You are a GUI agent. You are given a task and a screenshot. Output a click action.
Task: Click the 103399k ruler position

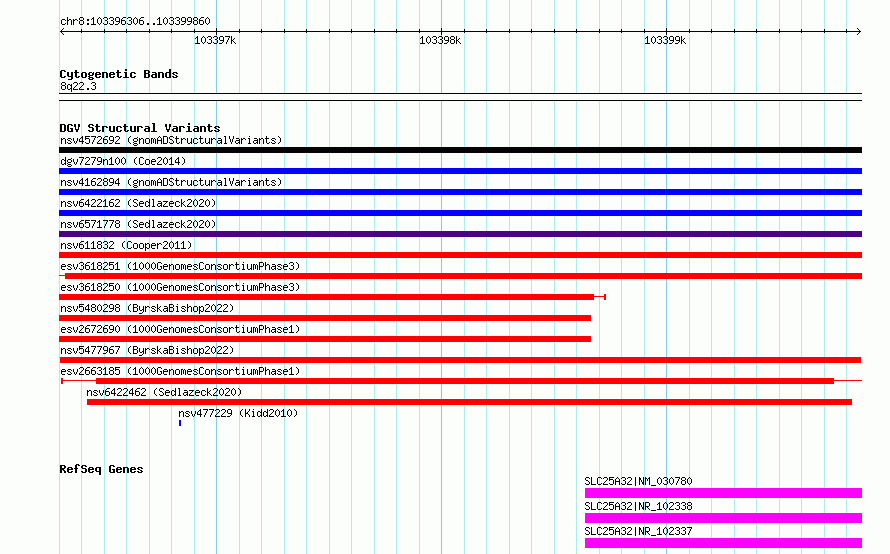(665, 40)
